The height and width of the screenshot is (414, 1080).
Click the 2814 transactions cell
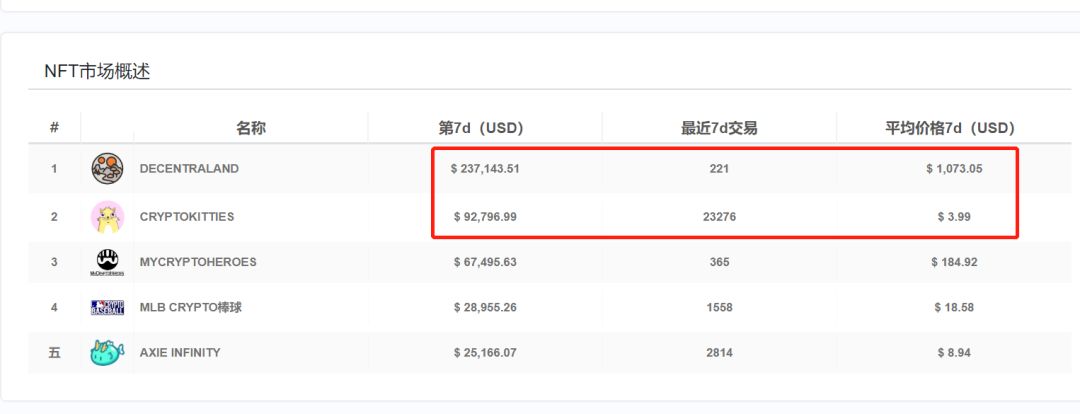tap(719, 353)
